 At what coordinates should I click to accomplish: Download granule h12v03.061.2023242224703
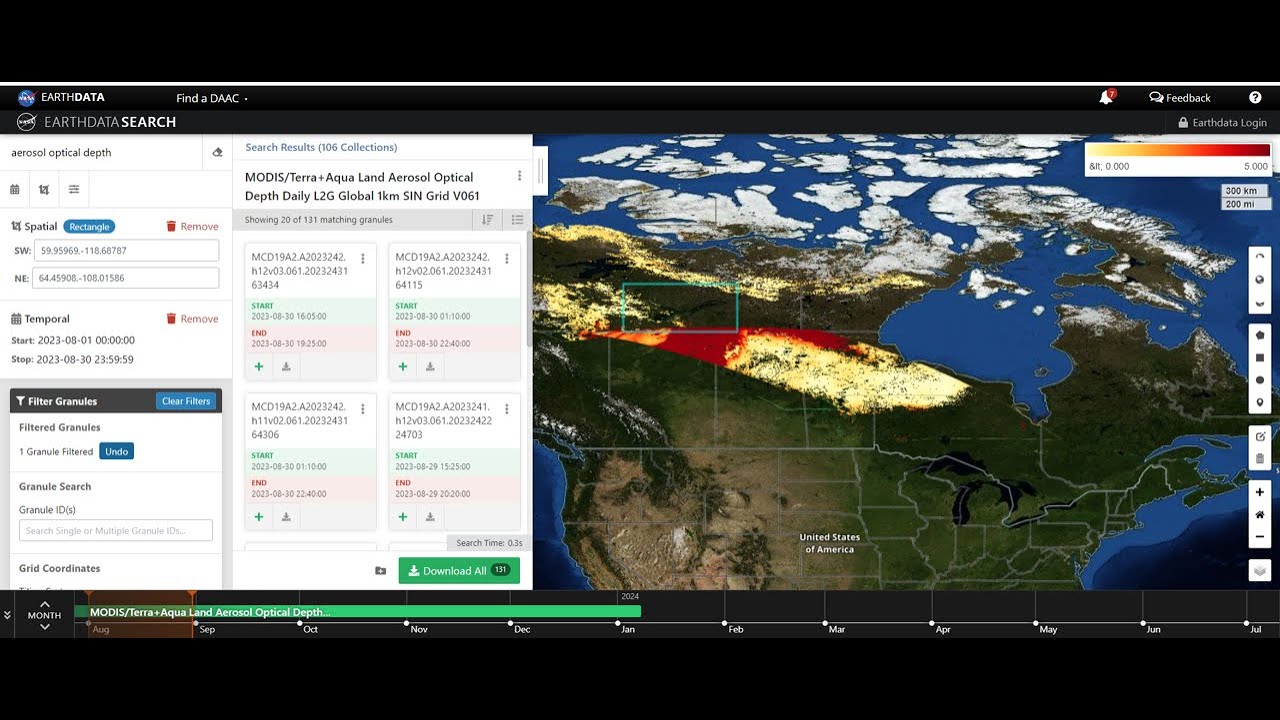[x=430, y=517]
